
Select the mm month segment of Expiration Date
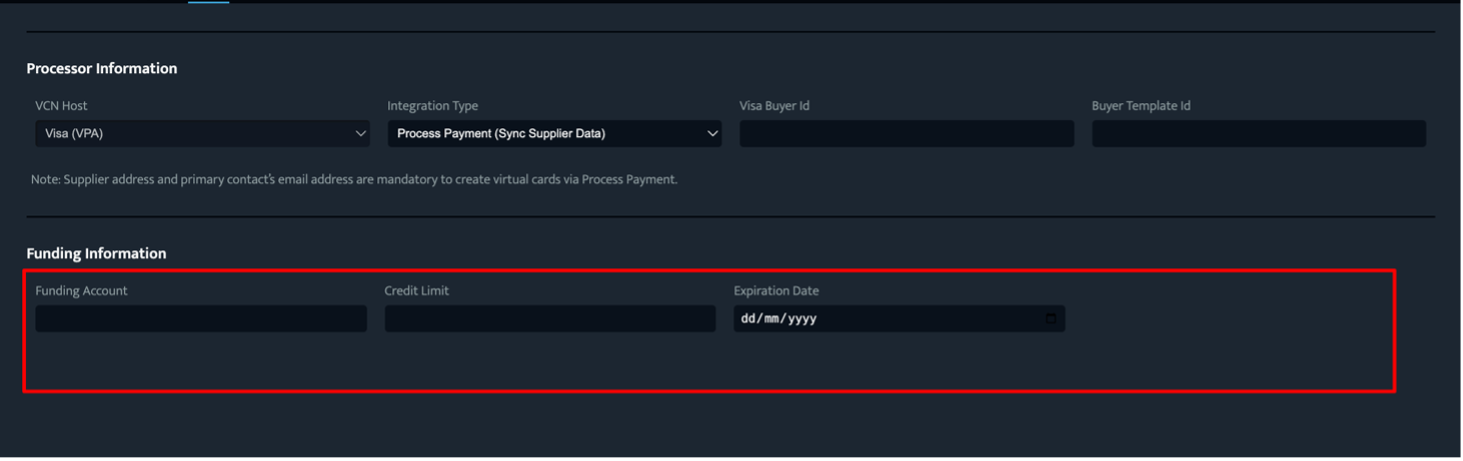[x=770, y=320]
